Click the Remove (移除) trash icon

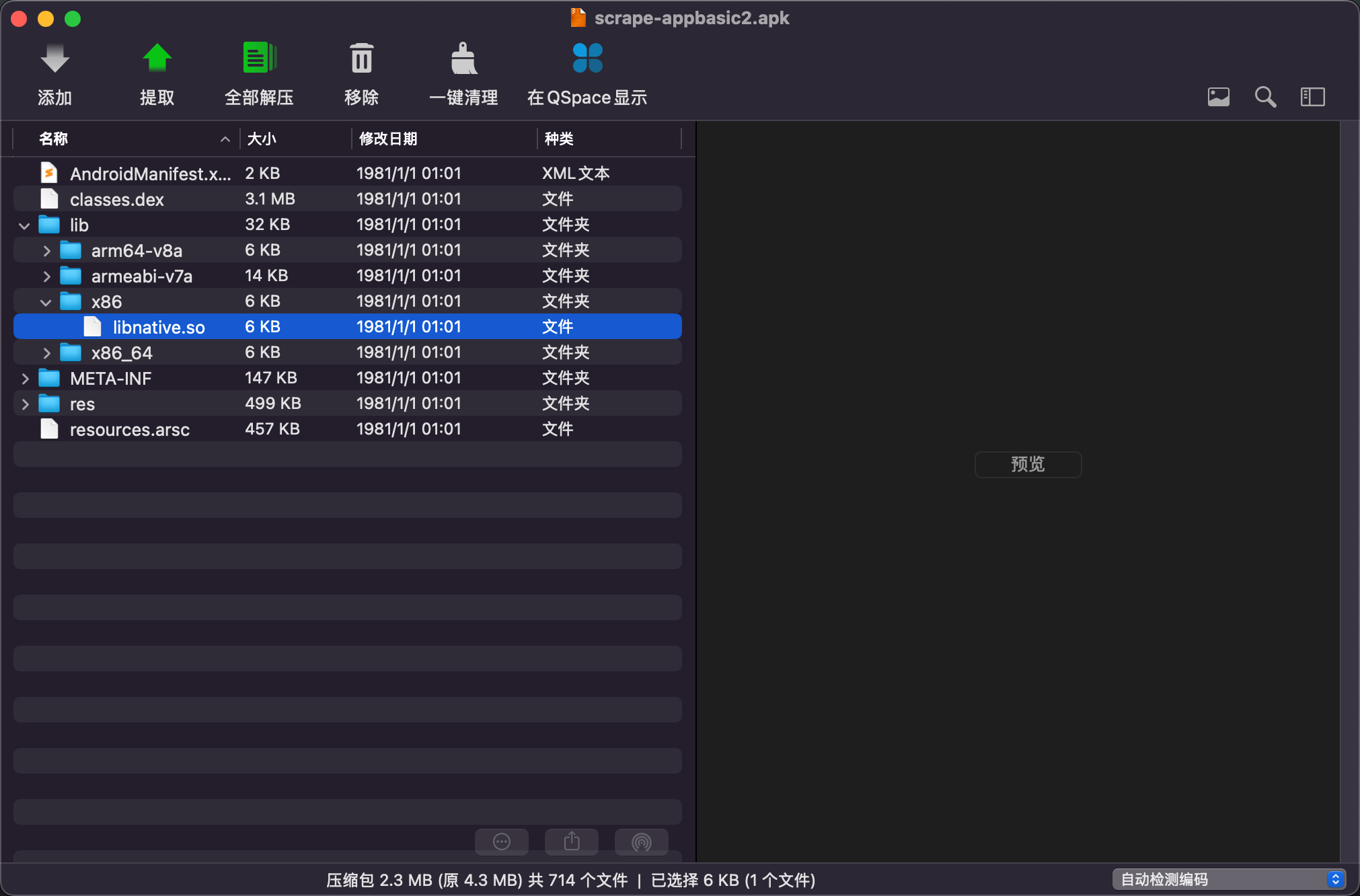(361, 59)
